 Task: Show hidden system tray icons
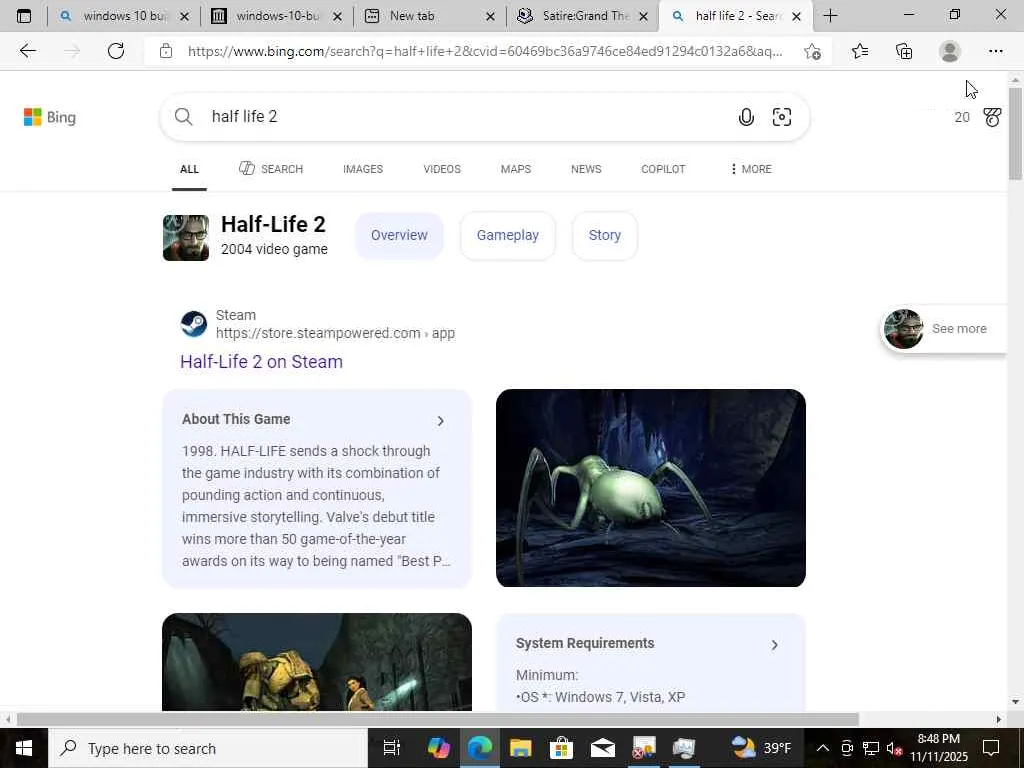pyautogui.click(x=823, y=748)
